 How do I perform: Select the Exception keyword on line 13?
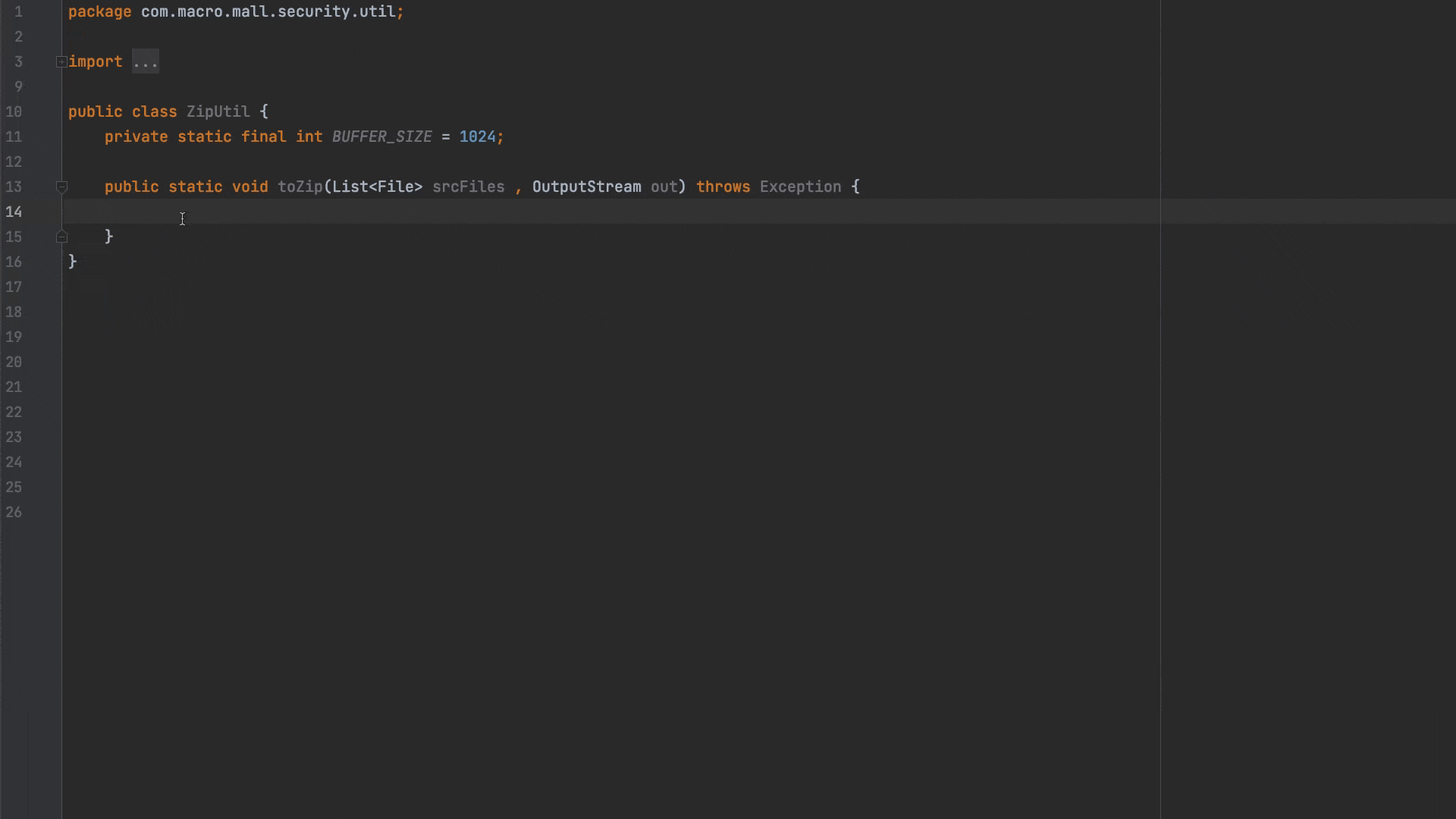(x=799, y=187)
